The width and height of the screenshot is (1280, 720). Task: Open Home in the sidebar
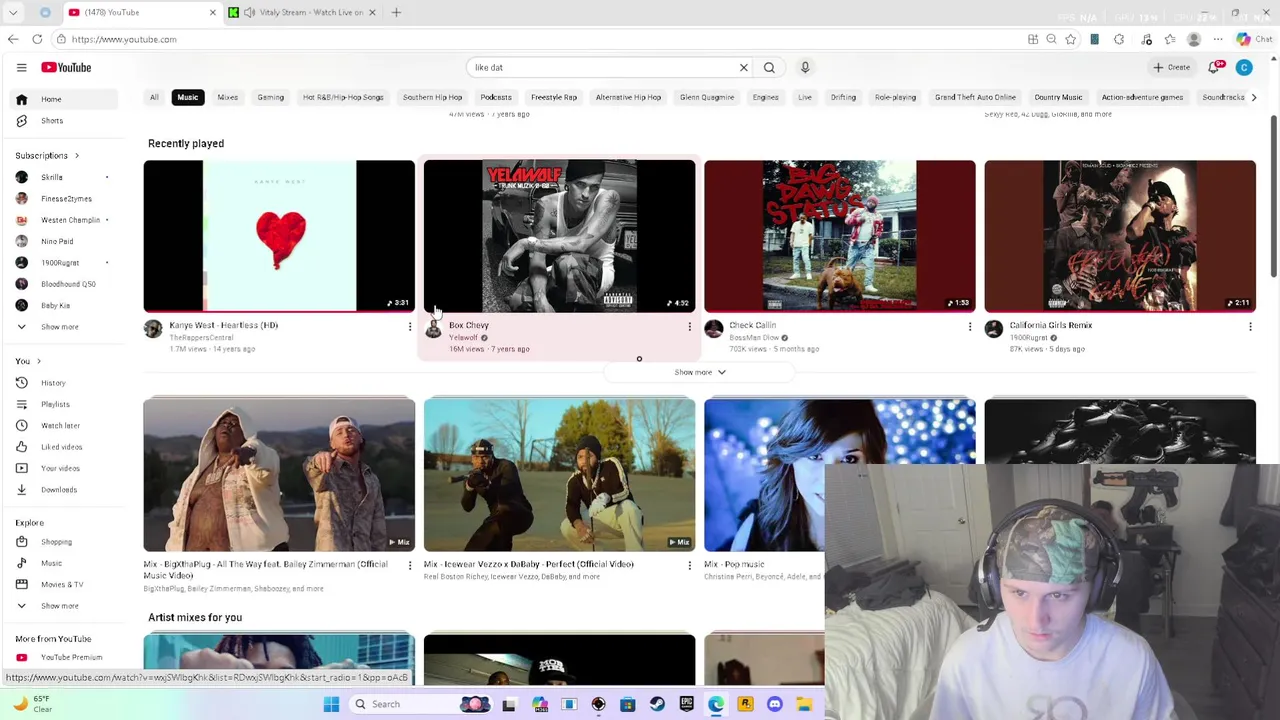62,99
